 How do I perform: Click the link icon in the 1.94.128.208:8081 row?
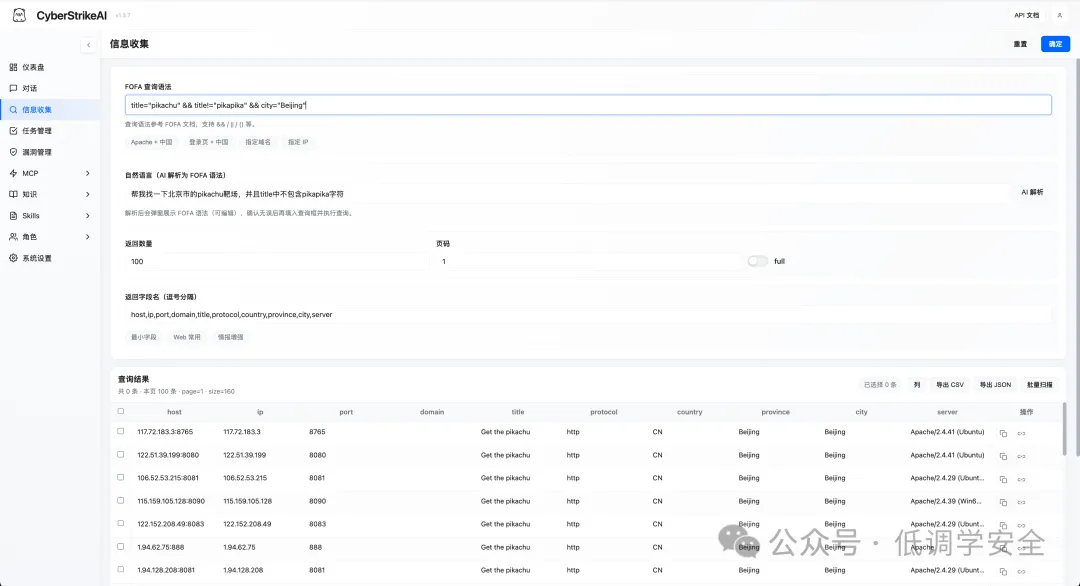tap(1021, 572)
